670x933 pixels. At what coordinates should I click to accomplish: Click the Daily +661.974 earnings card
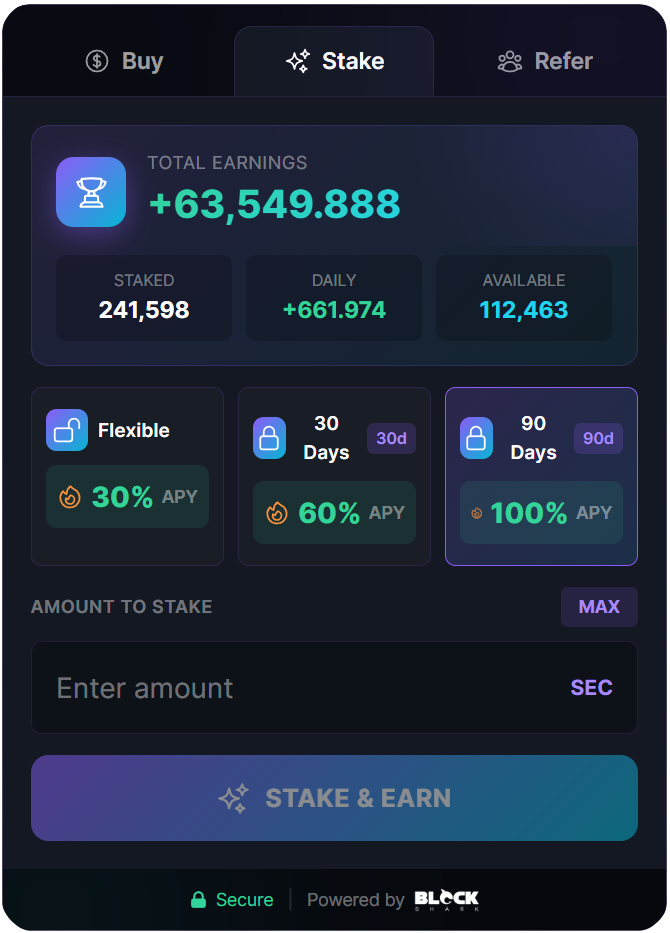334,298
